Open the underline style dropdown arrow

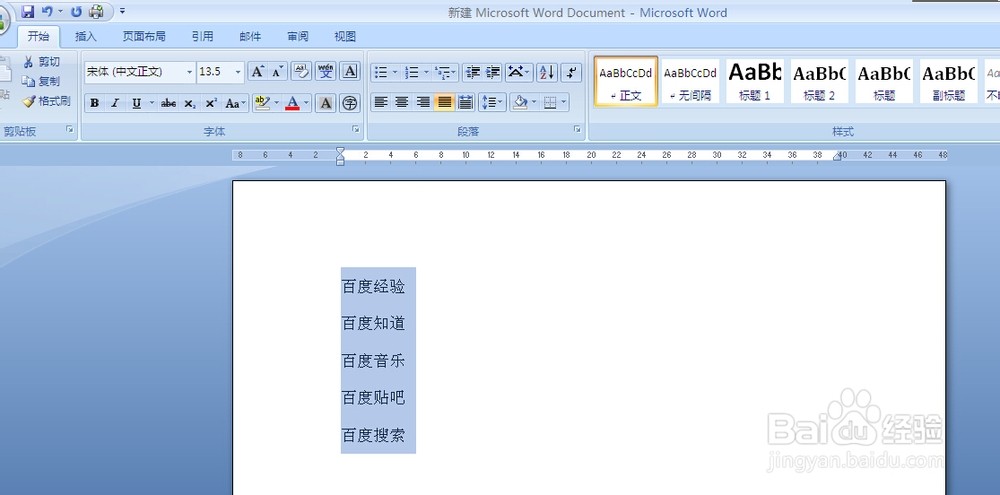[152, 103]
